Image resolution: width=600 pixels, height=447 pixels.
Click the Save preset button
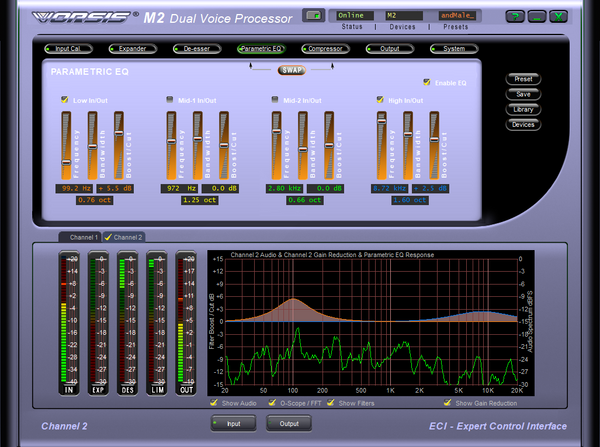point(523,94)
